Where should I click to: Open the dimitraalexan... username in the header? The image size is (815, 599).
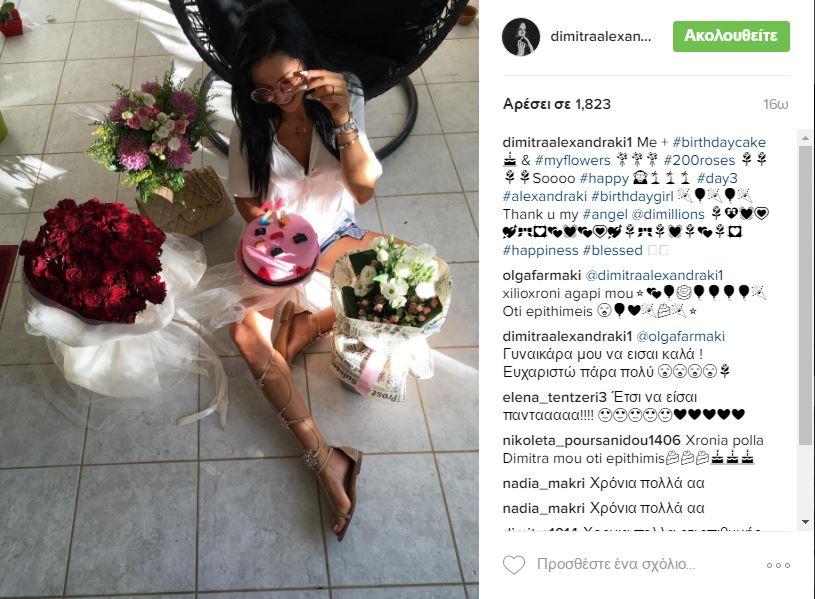coord(600,36)
